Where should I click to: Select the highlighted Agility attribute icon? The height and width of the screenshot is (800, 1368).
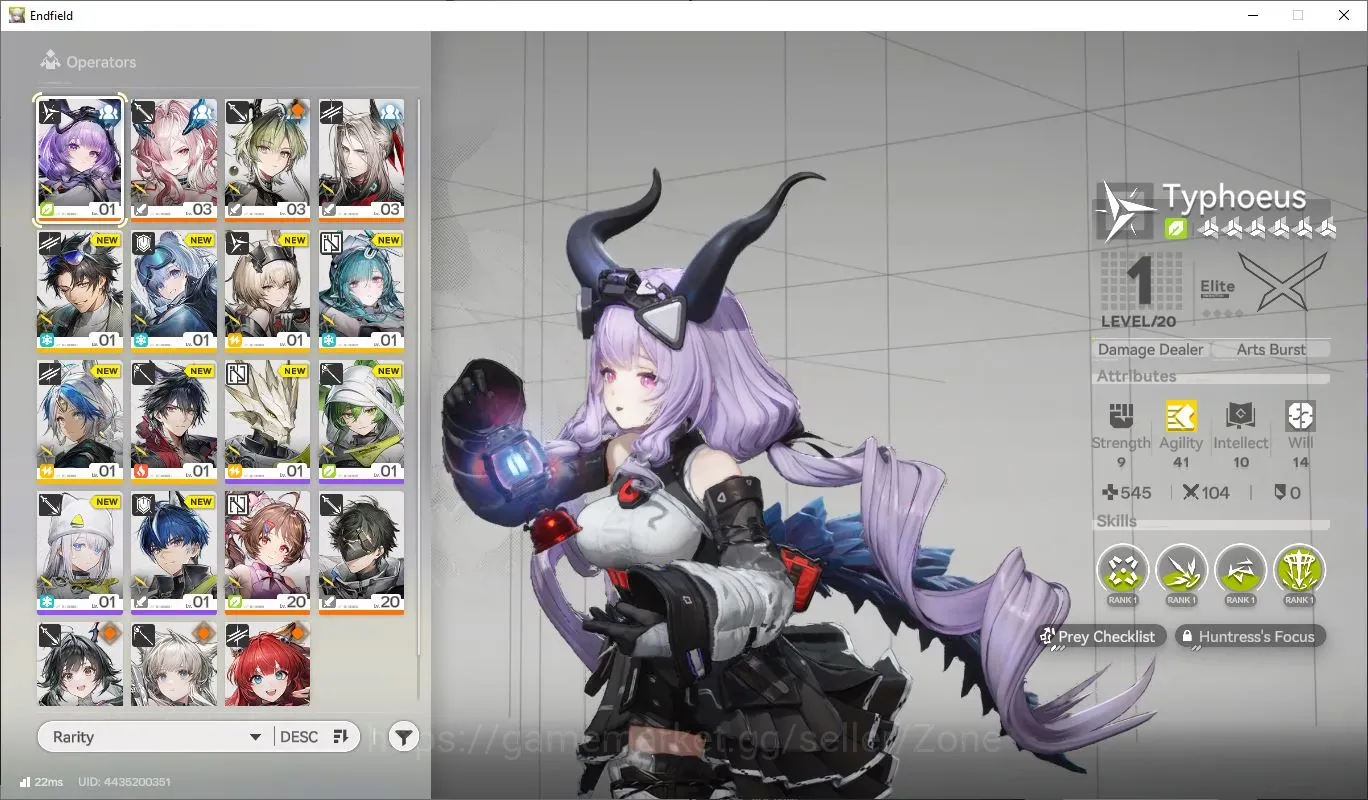1181,416
